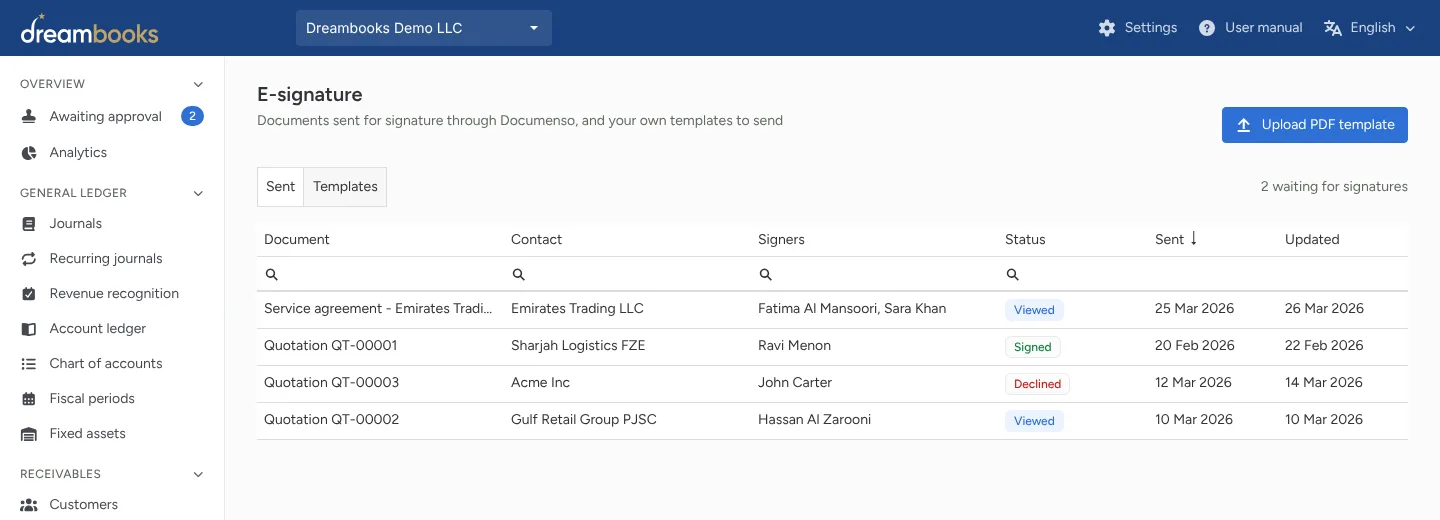
Task: Collapse the GENERAL LEDGER sidebar section
Action: pos(198,193)
